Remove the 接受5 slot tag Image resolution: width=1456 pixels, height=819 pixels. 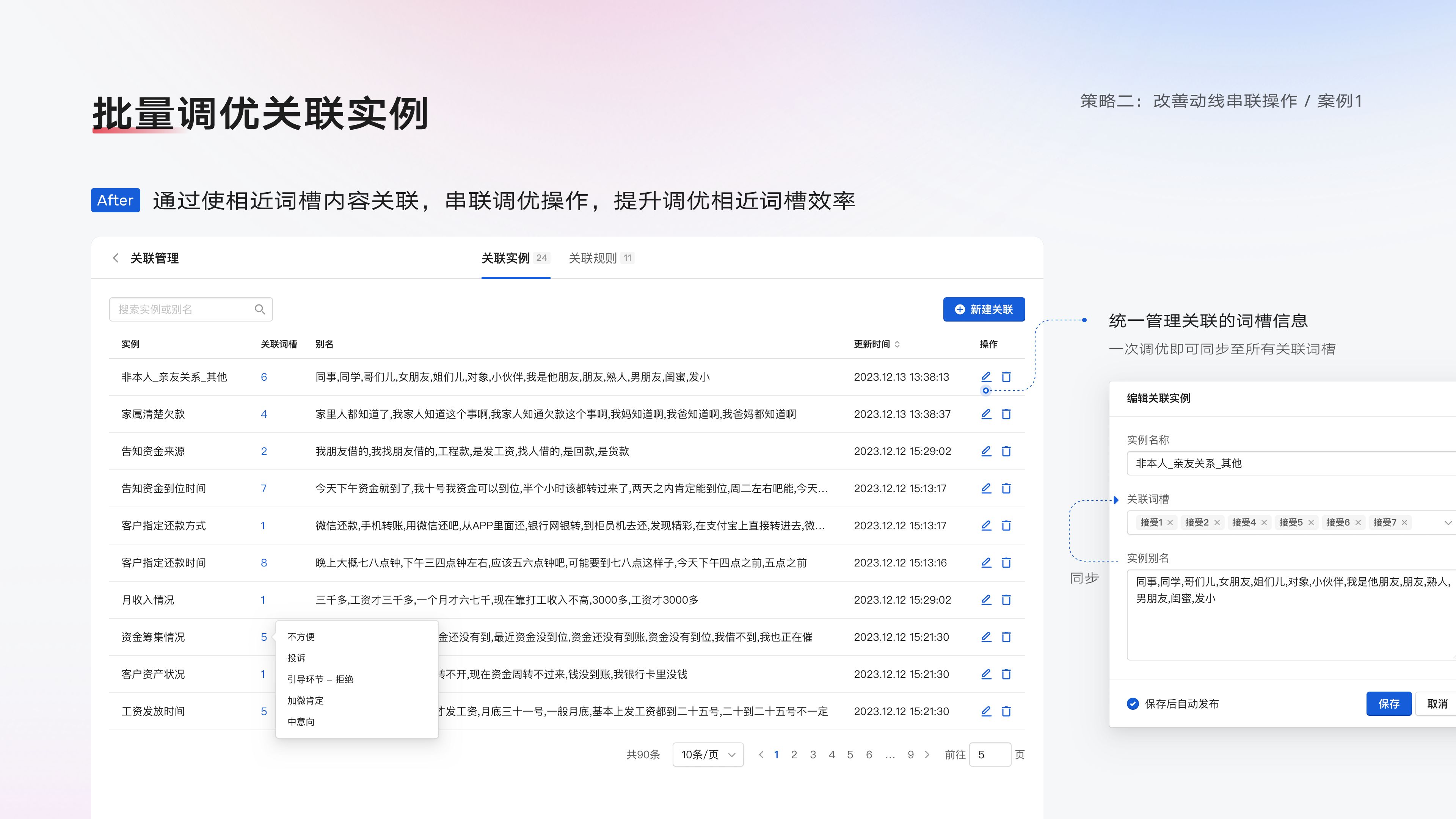click(x=1311, y=522)
